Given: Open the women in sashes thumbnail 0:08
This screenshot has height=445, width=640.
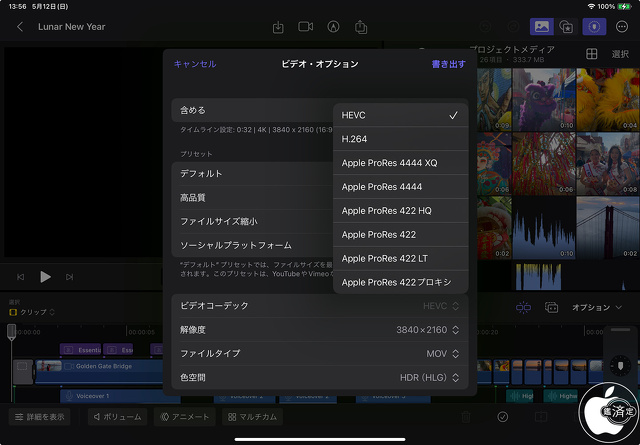Looking at the screenshot, I should pos(608,163).
